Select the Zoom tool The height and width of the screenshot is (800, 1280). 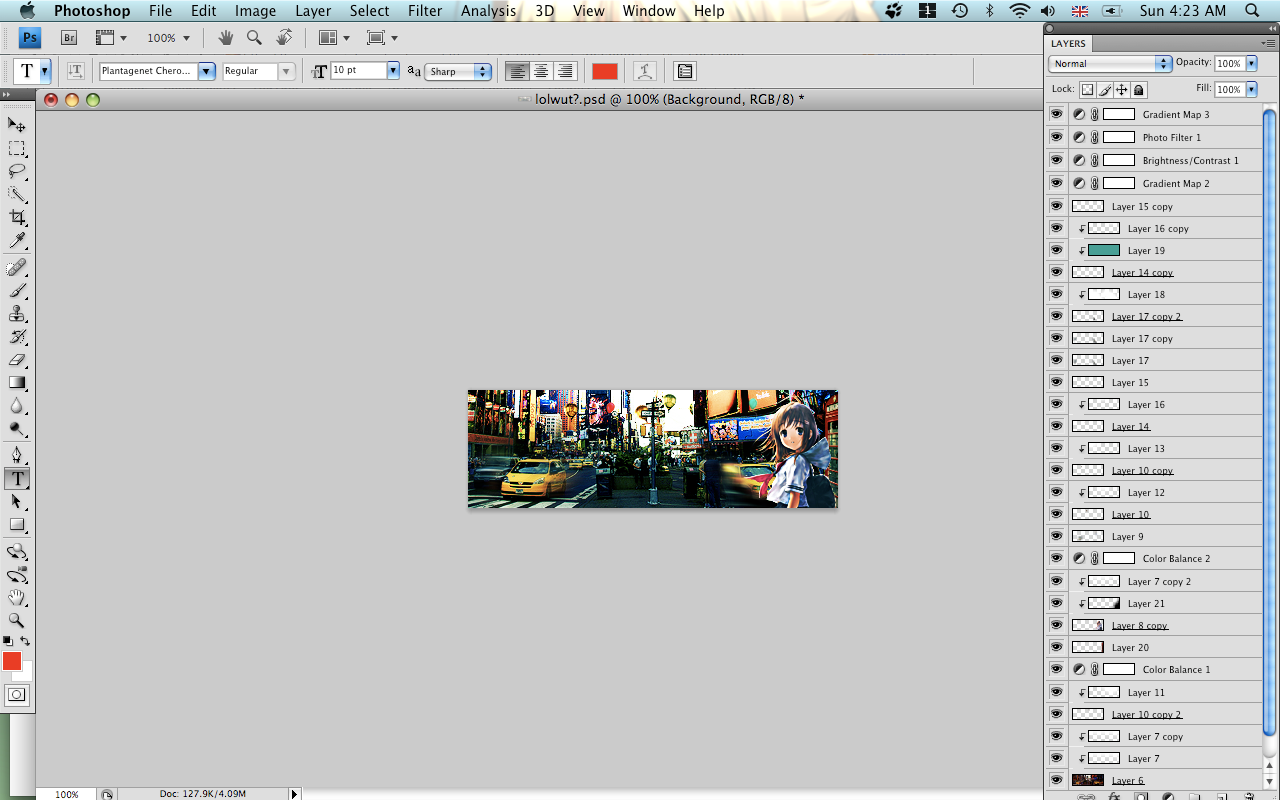tap(16, 621)
